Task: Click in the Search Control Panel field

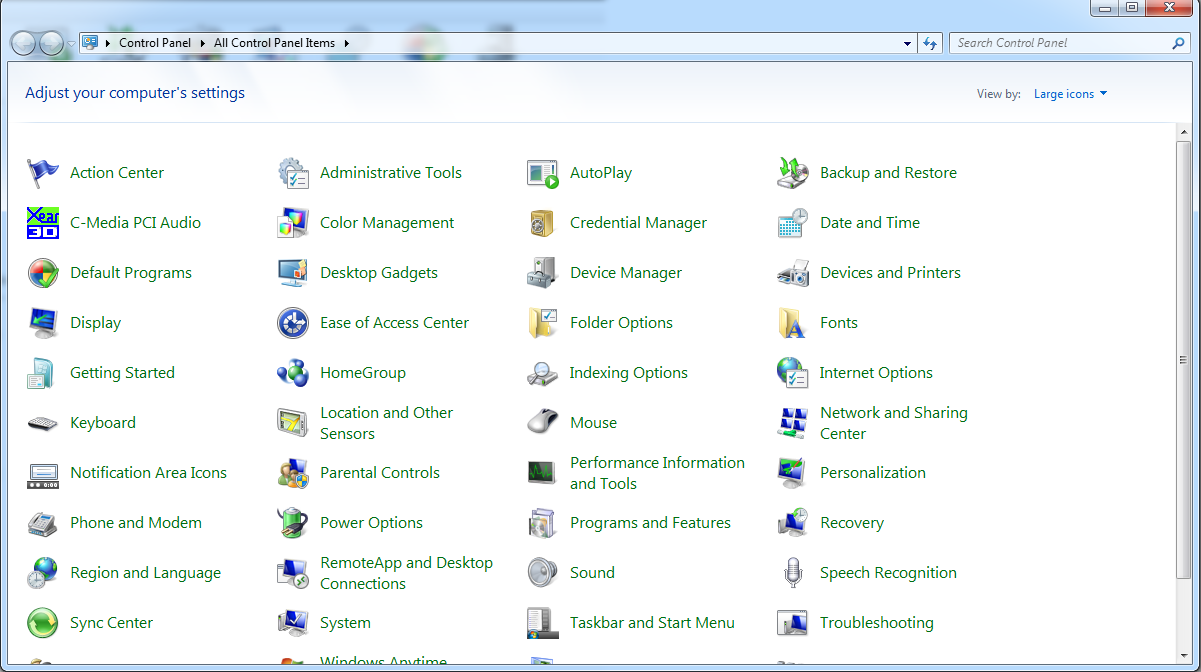Action: point(1058,44)
